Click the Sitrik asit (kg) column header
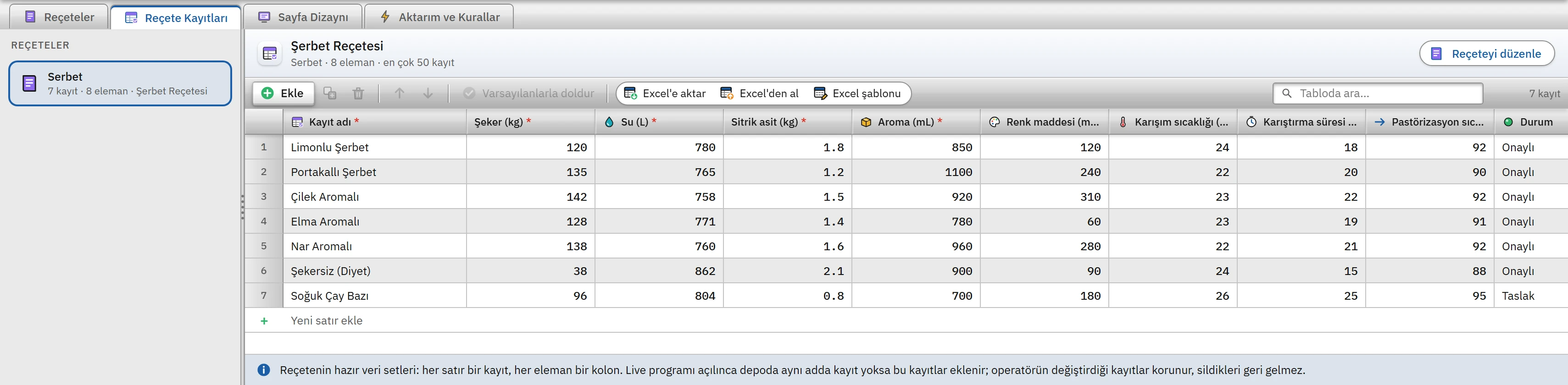The image size is (1568, 385). [788, 121]
